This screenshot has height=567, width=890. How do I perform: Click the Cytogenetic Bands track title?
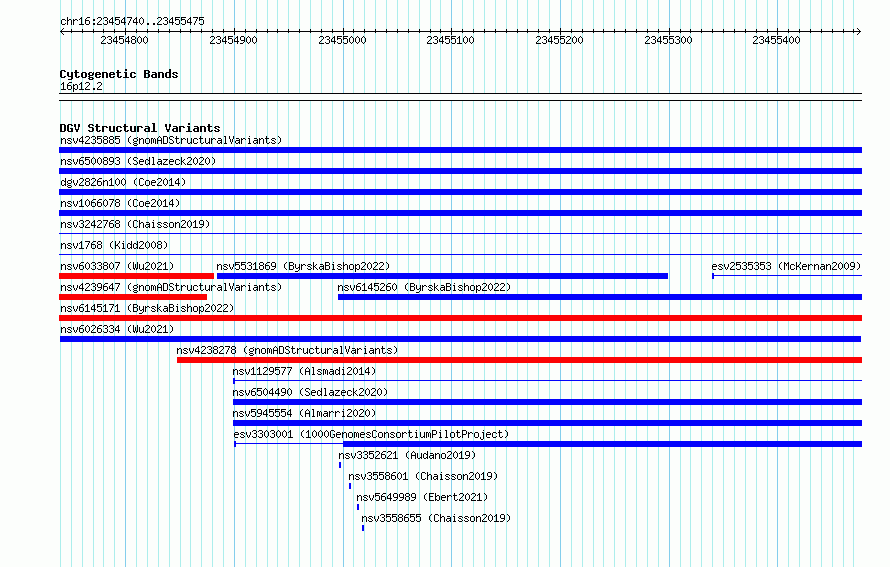(119, 74)
